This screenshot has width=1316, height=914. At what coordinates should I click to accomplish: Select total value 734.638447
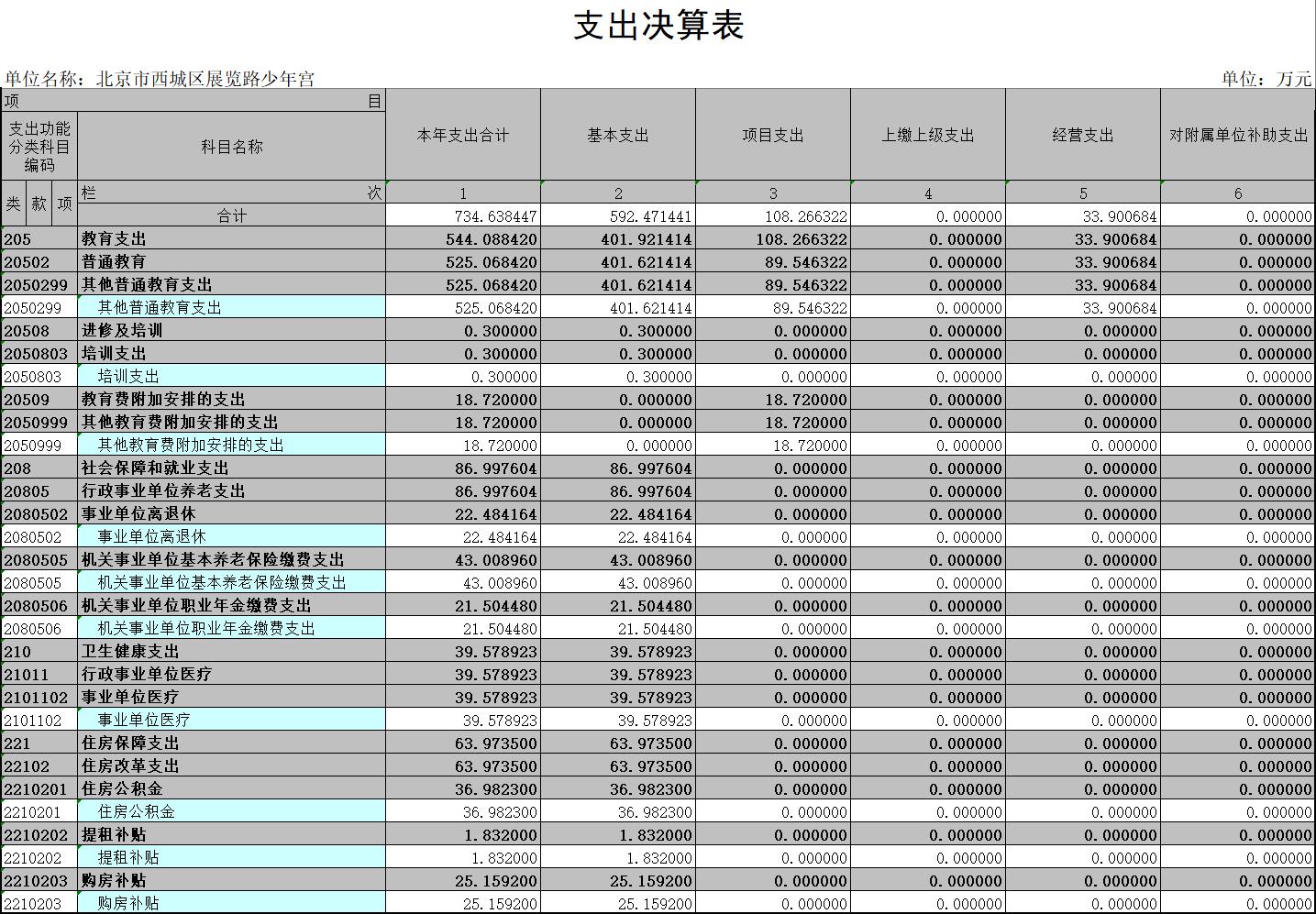[463, 216]
